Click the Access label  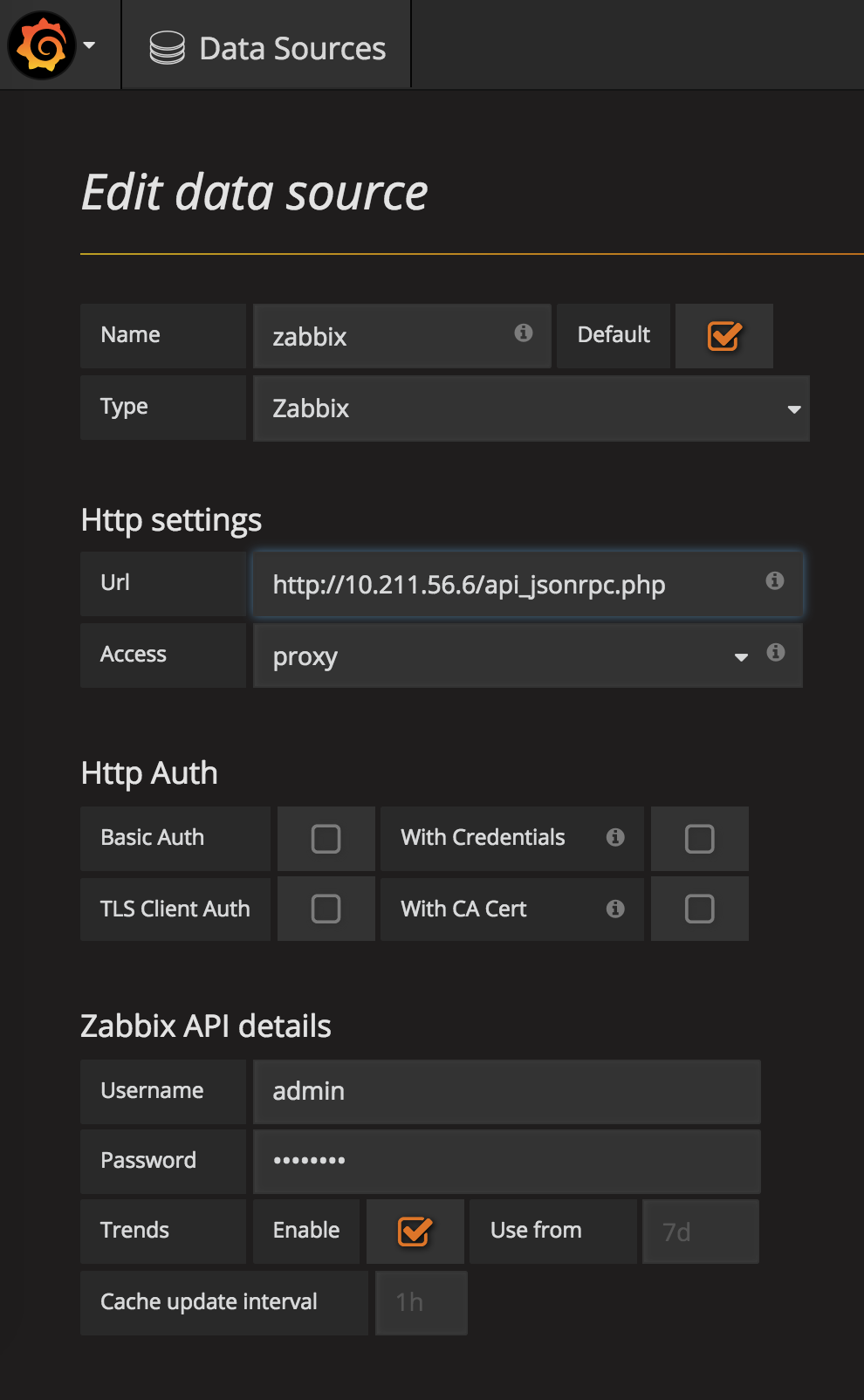coord(134,654)
